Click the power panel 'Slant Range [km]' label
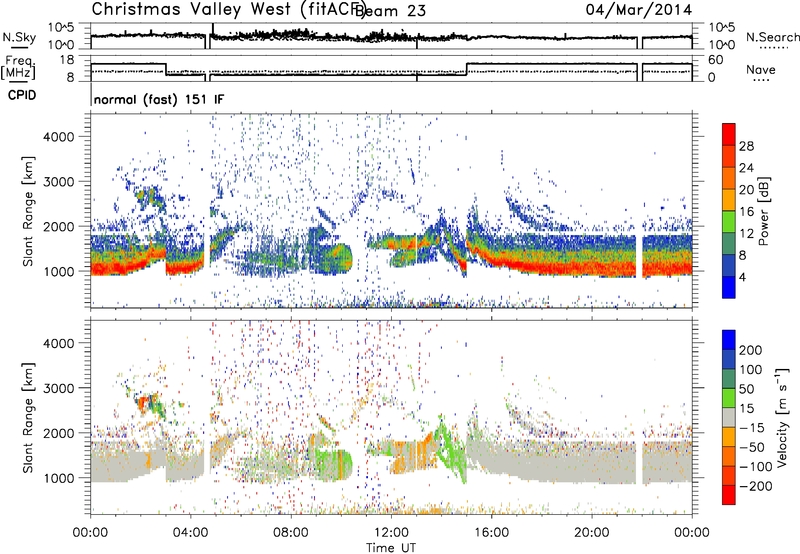Screen dimensions: 800x554 point(29,211)
